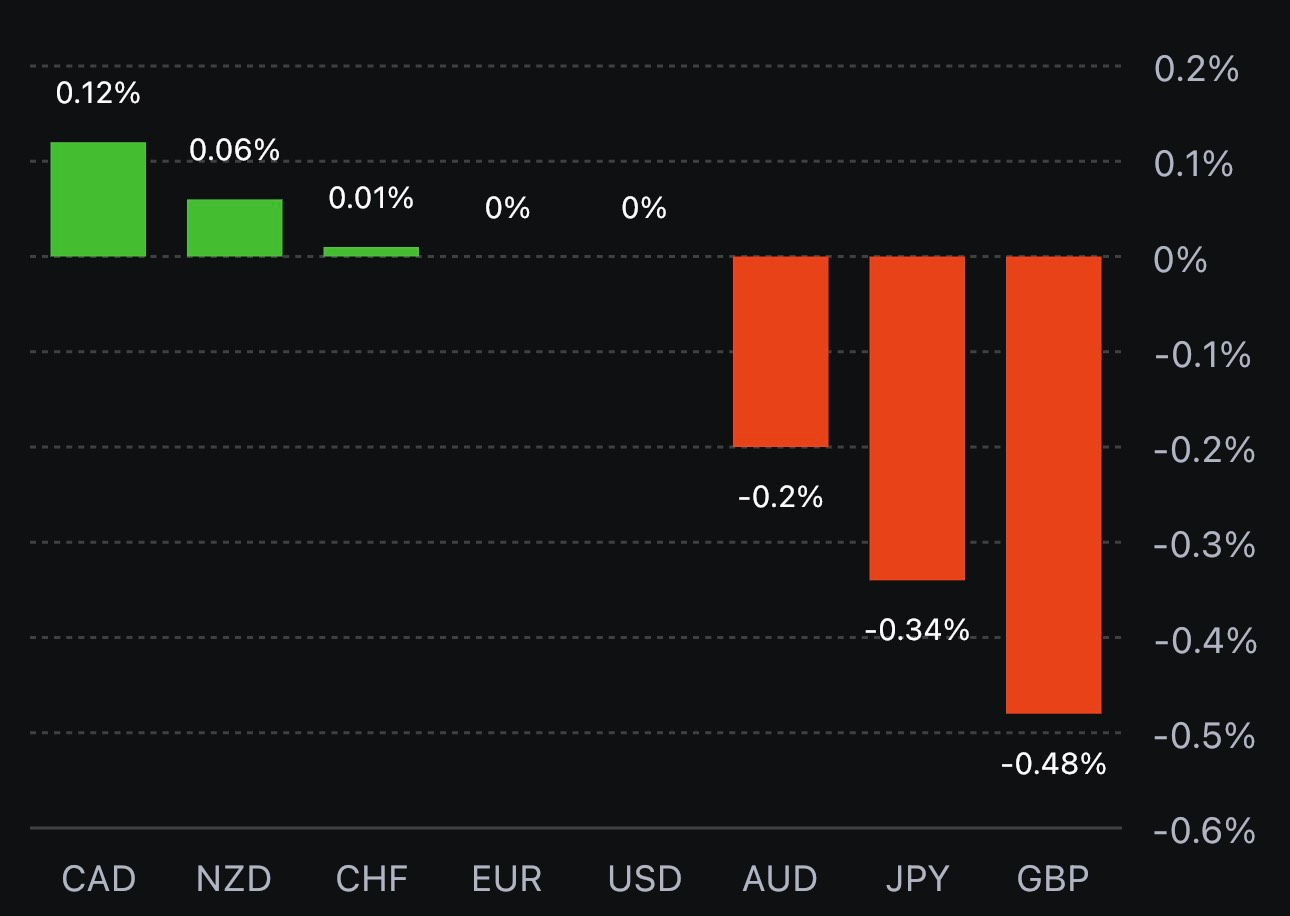Select the 0.01% value label
1290x916 pixels.
pyautogui.click(x=371, y=199)
